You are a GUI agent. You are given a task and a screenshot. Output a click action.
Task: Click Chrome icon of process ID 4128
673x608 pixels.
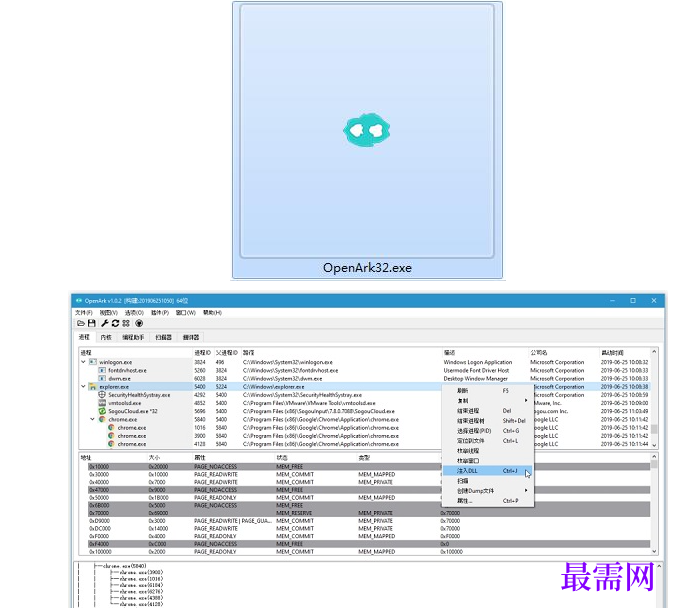click(x=112, y=444)
